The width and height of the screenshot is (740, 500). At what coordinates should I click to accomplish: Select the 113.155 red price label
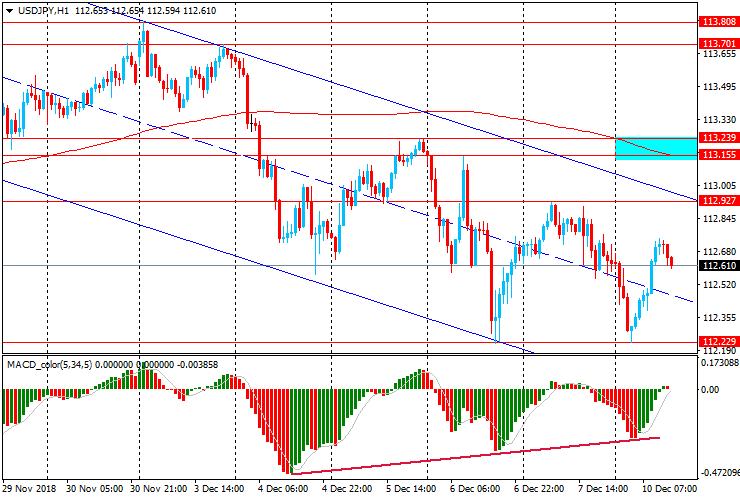point(719,155)
